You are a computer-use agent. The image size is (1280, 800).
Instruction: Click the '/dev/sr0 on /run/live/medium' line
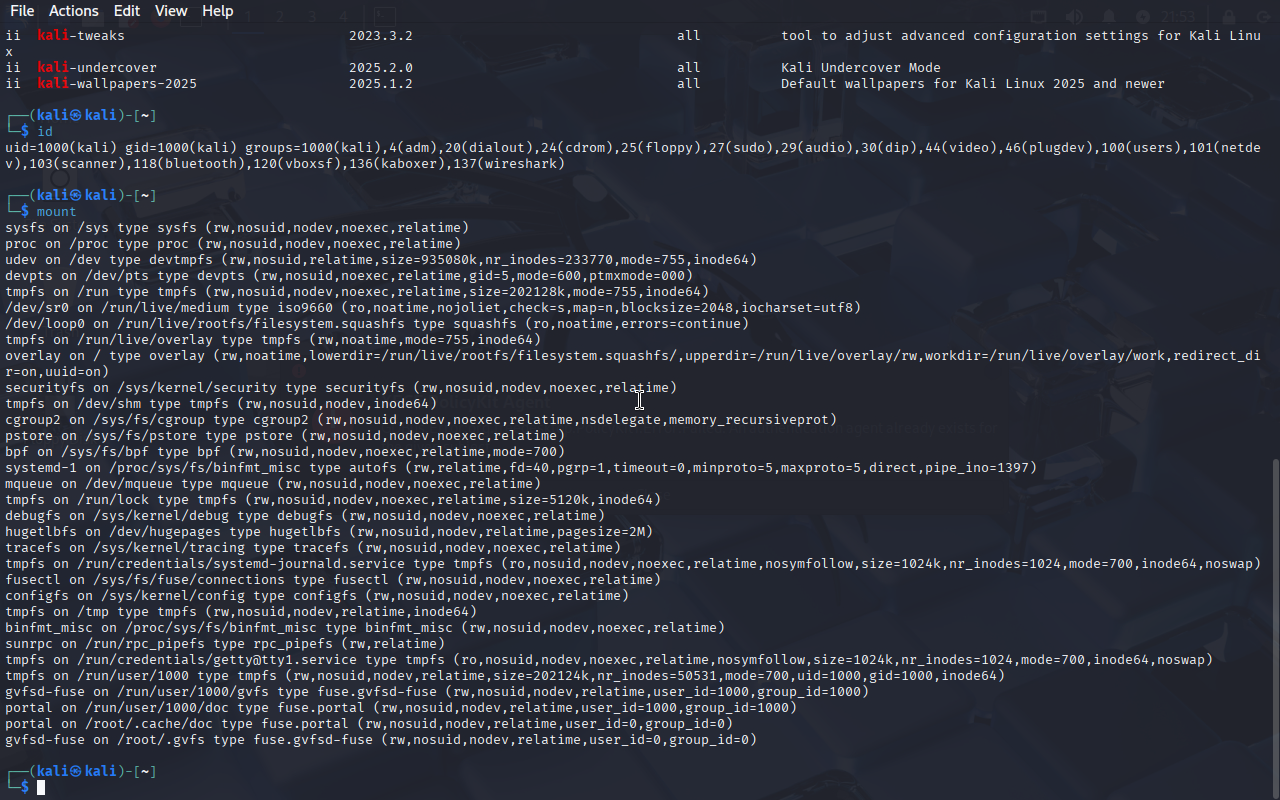tap(433, 308)
